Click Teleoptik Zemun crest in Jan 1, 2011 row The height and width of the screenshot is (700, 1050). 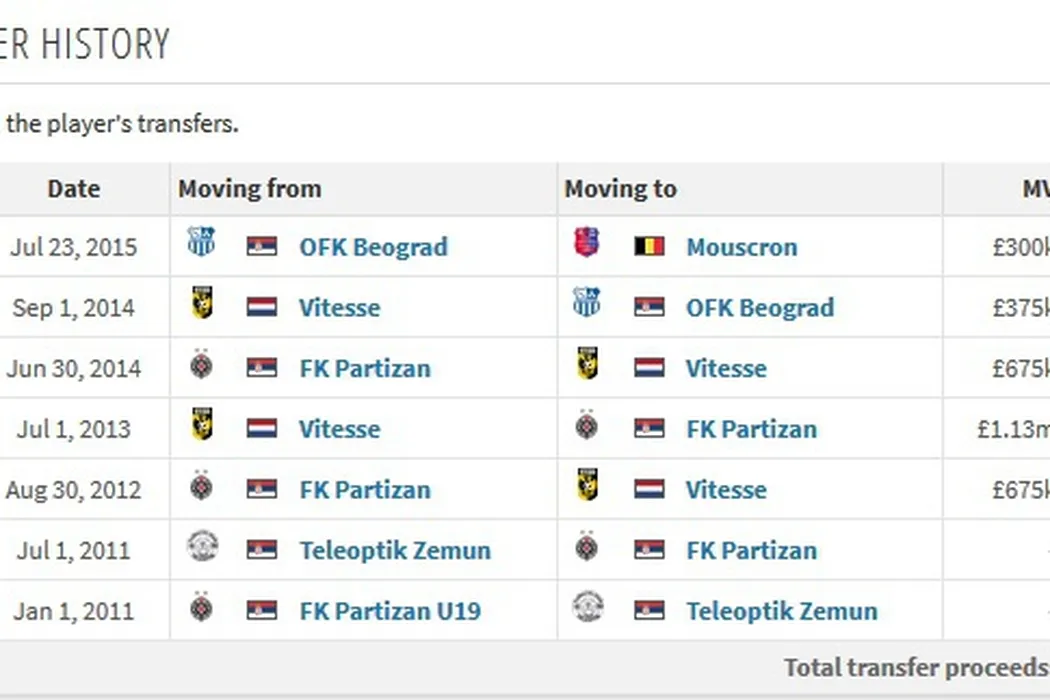587,607
